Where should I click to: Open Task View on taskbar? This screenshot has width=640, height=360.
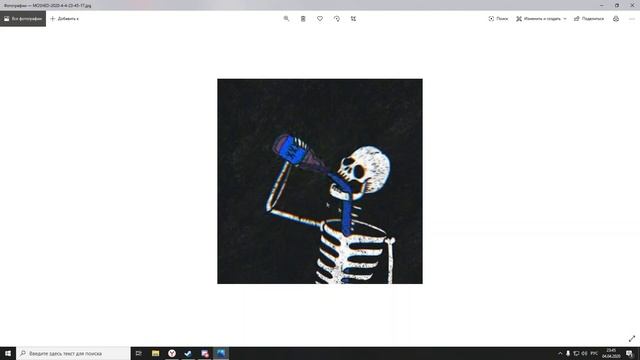tap(139, 353)
